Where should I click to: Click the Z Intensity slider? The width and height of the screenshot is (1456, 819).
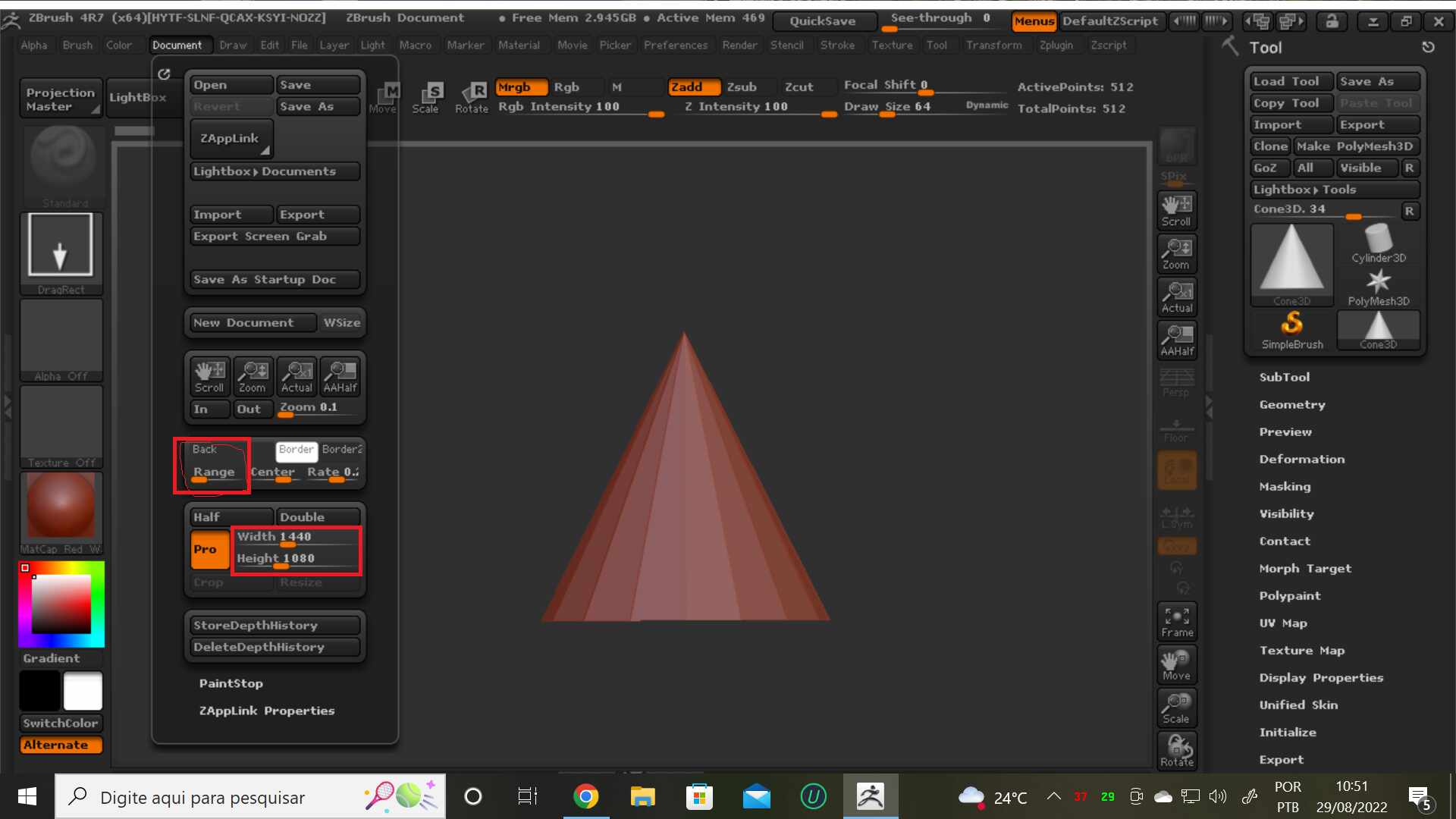pyautogui.click(x=759, y=107)
